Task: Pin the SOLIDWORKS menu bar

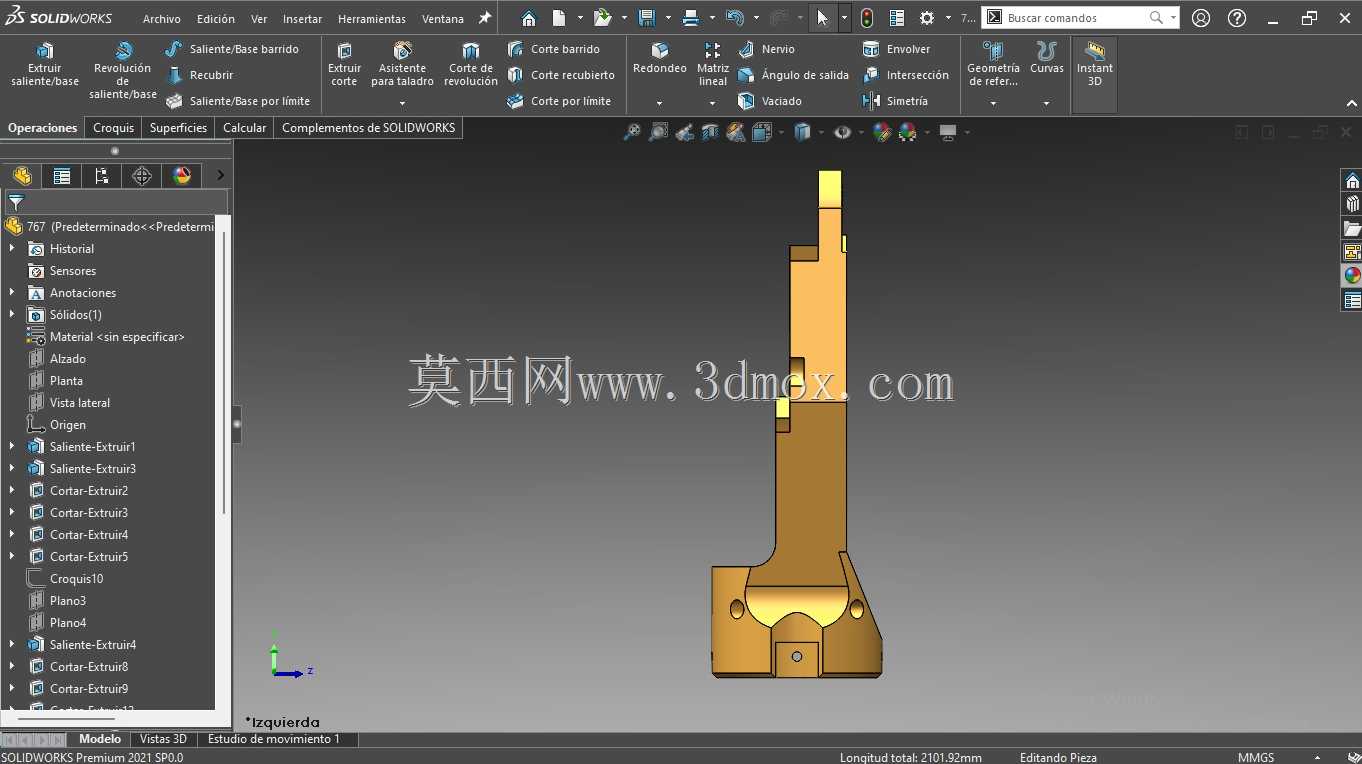Action: [x=485, y=18]
